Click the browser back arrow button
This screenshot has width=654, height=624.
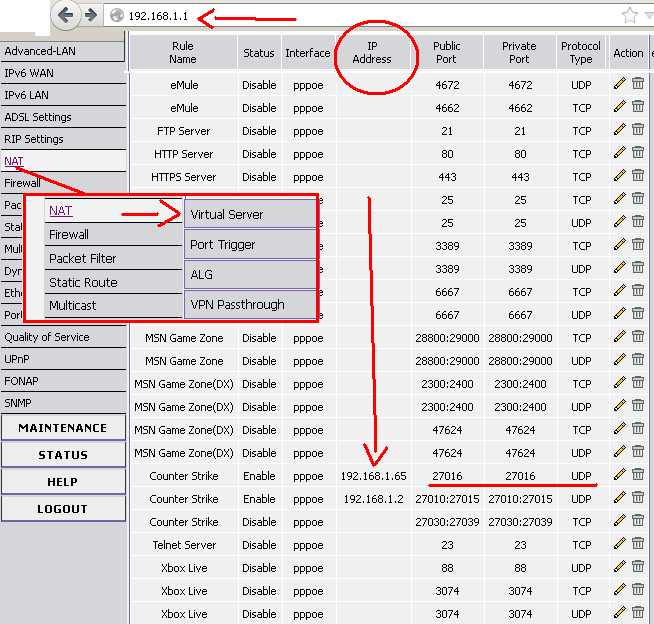[66, 15]
